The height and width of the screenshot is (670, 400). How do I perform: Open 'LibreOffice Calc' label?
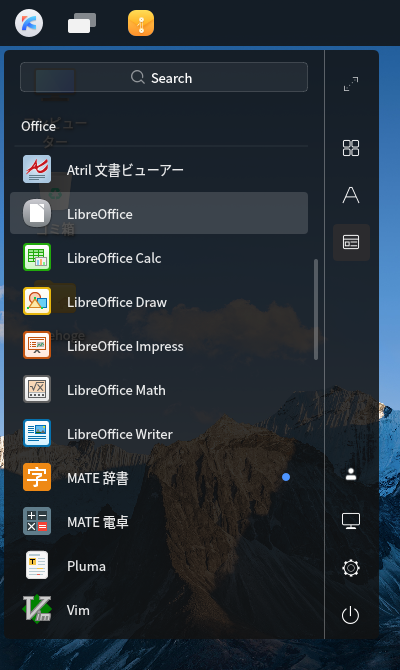(x=114, y=258)
